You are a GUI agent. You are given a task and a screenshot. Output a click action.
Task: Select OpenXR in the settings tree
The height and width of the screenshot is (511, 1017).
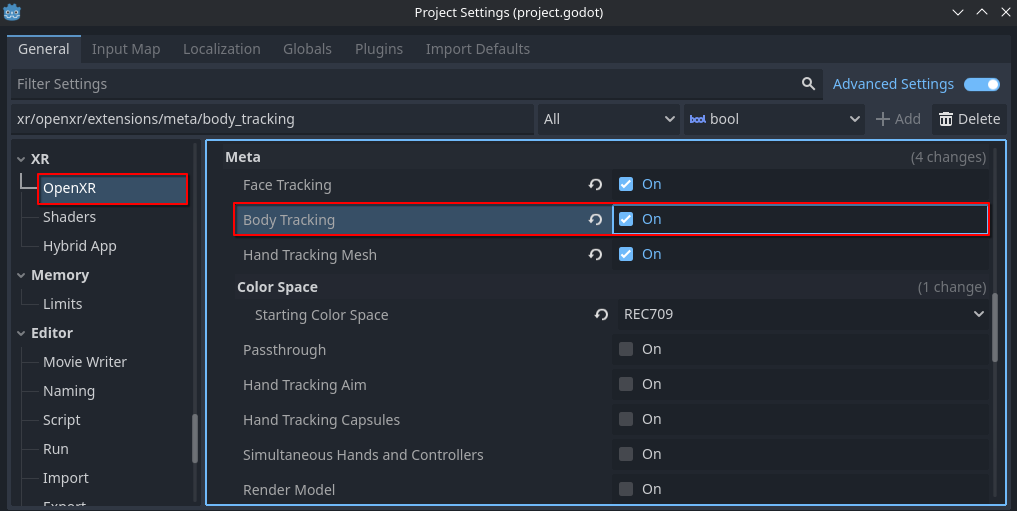click(x=113, y=189)
